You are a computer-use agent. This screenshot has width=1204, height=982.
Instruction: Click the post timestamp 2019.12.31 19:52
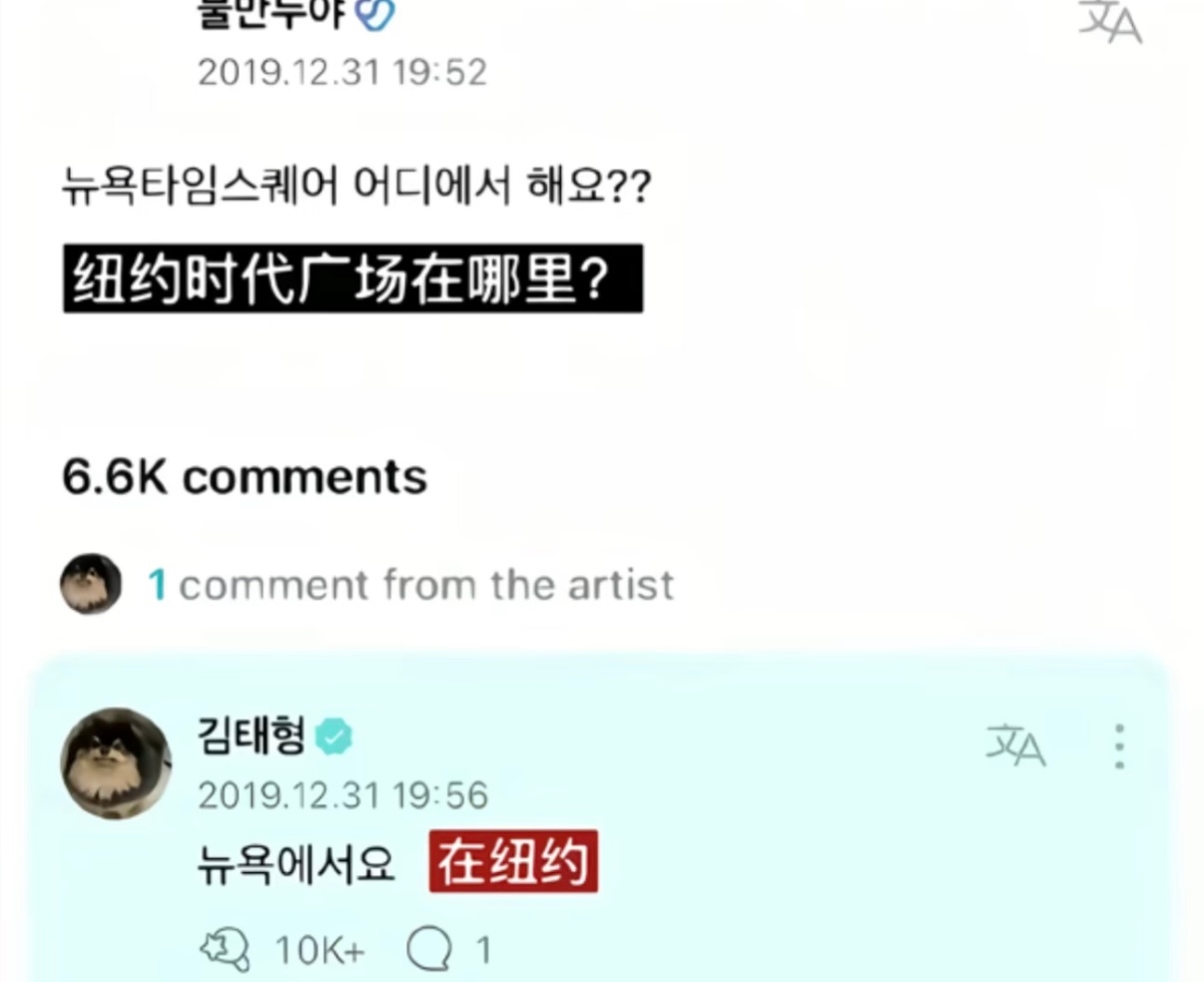click(x=342, y=73)
